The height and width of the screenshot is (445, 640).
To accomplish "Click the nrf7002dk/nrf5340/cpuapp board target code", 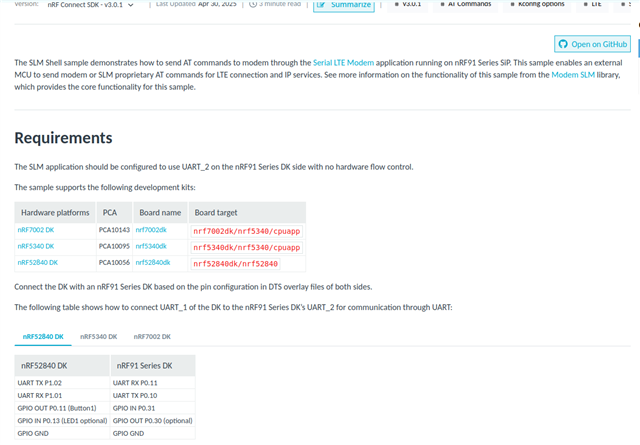I will 247,231.
